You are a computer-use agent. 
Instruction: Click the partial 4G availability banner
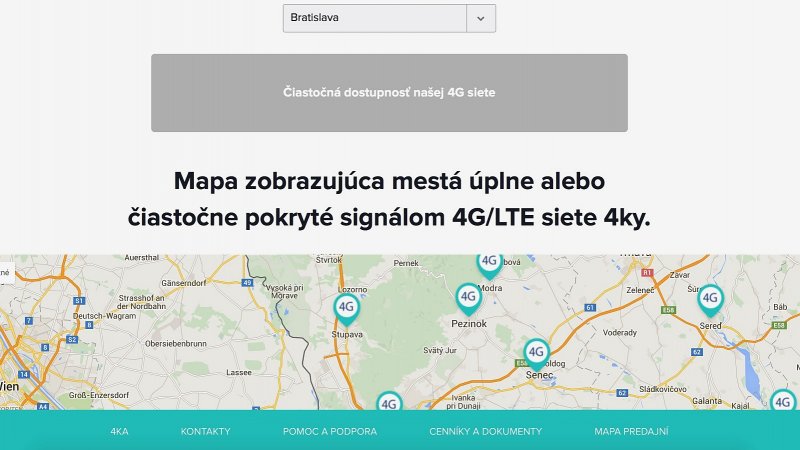[389, 93]
